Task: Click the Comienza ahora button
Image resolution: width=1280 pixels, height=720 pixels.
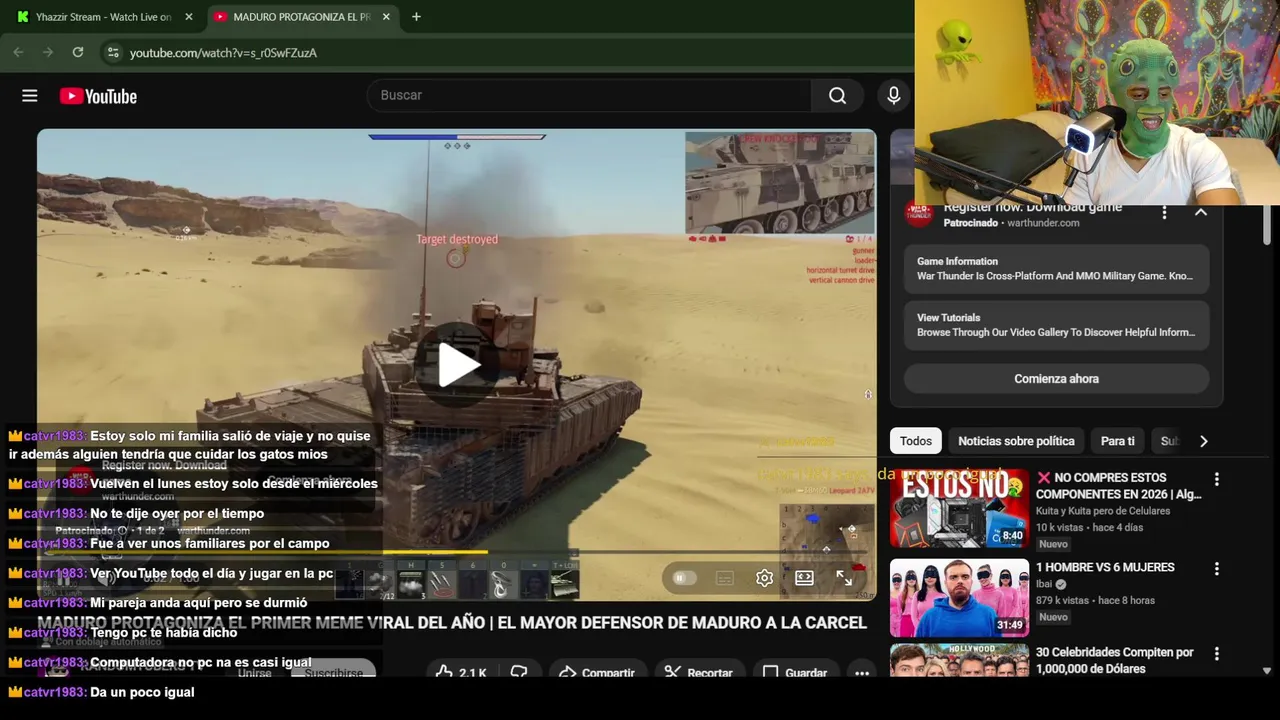Action: point(1056,379)
